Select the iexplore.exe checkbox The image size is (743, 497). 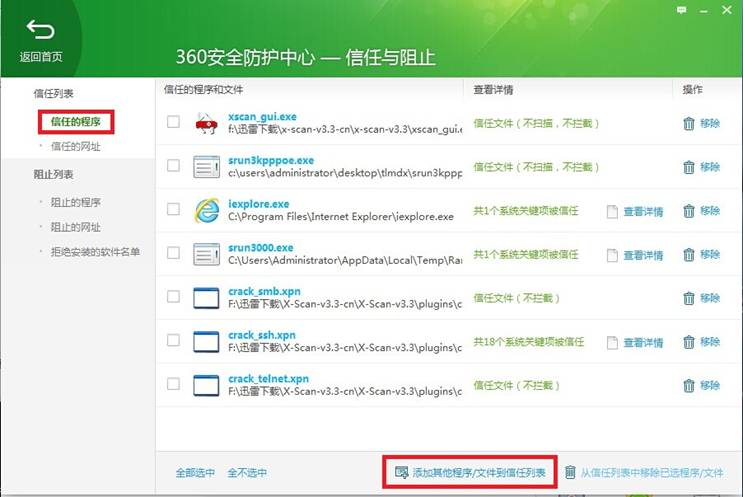click(x=173, y=209)
